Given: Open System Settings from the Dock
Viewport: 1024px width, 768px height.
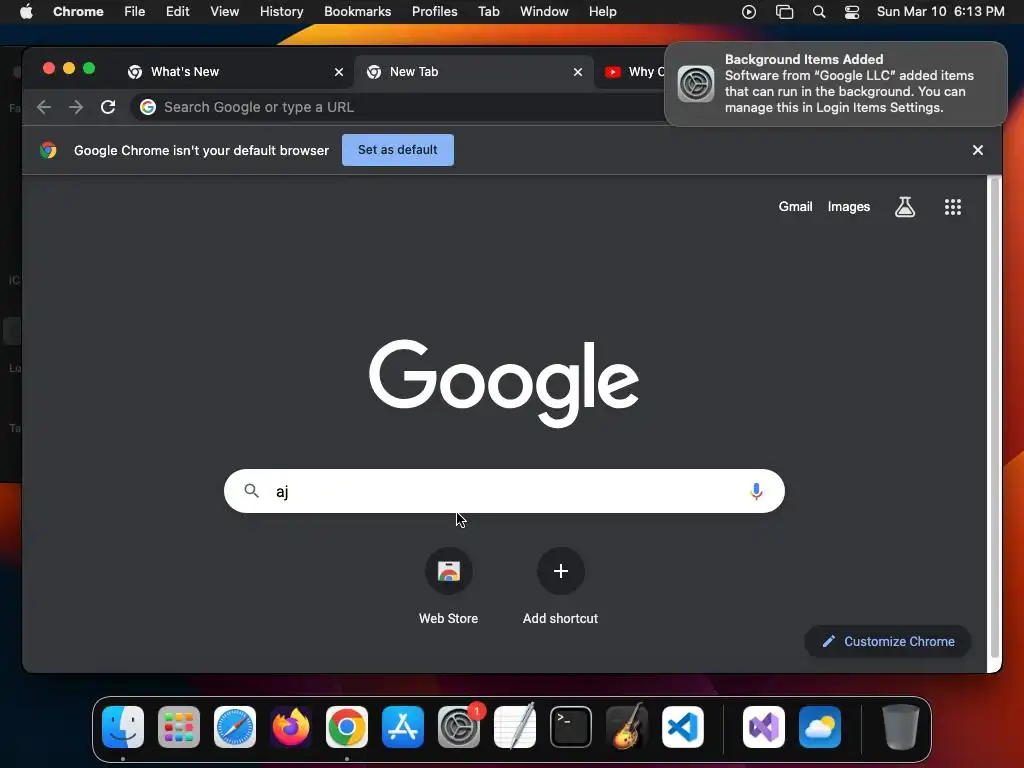Looking at the screenshot, I should 459,727.
